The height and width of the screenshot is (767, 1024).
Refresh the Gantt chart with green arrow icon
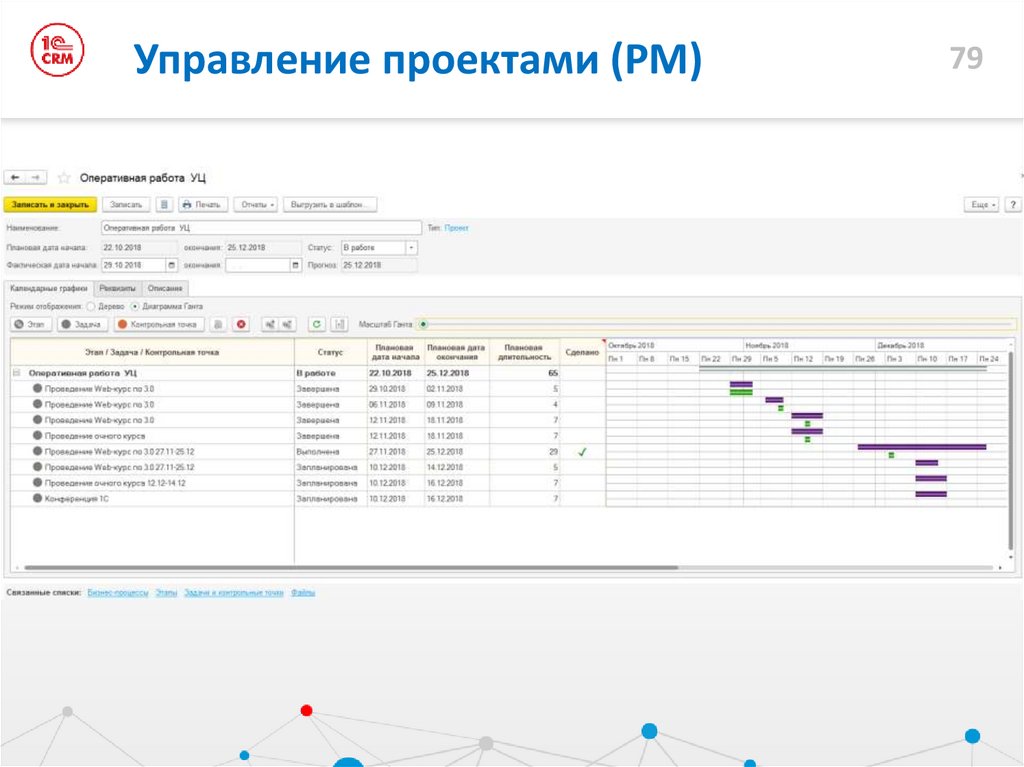coord(317,324)
